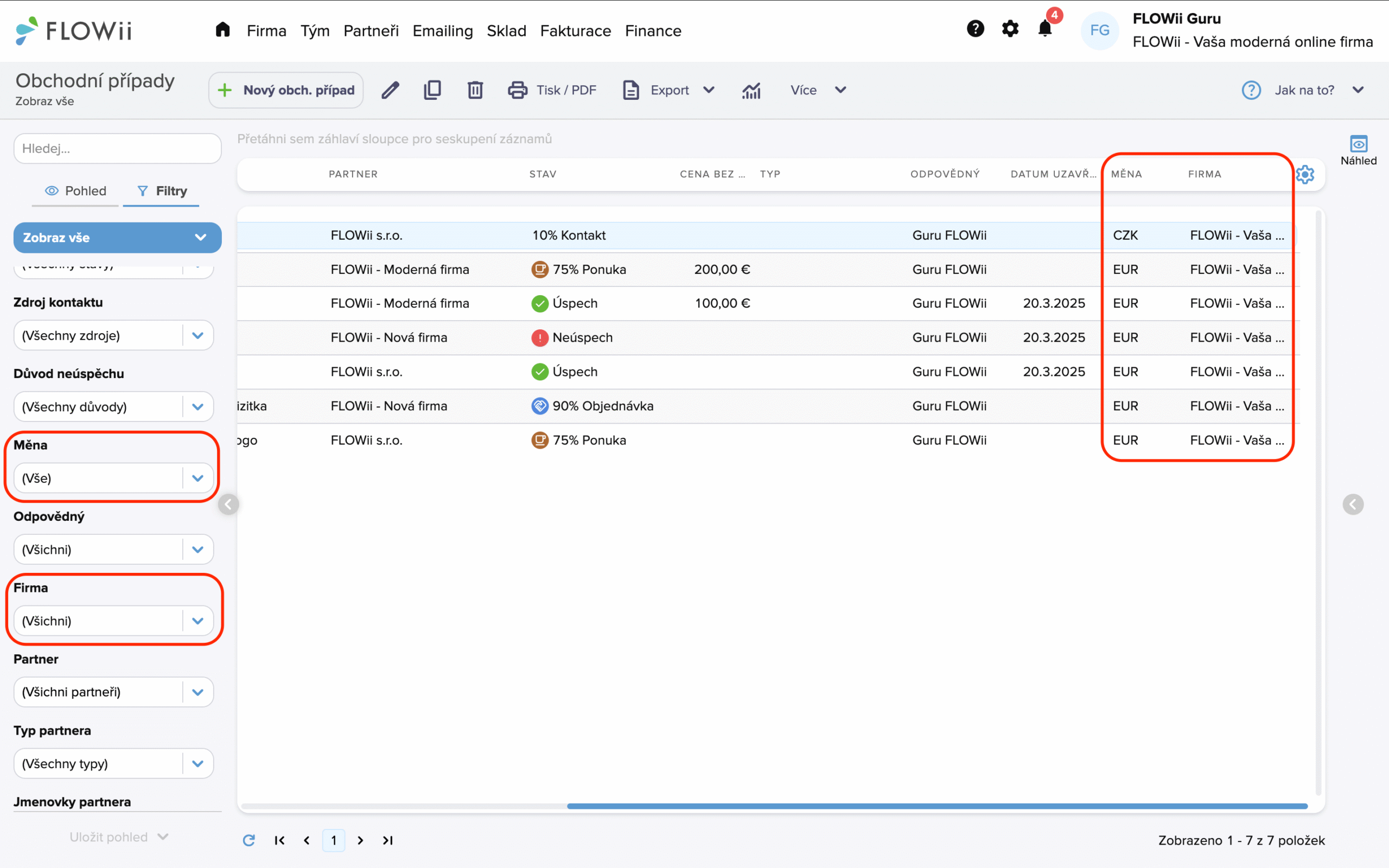The width and height of the screenshot is (1389, 868).
Task: Open the Fakturace menu
Action: [575, 31]
